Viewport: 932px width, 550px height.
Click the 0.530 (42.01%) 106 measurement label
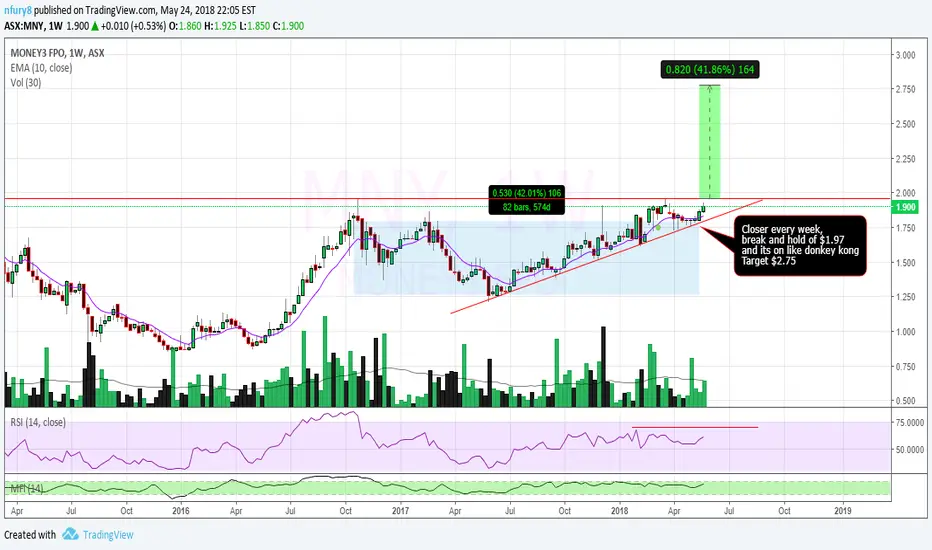tap(527, 193)
